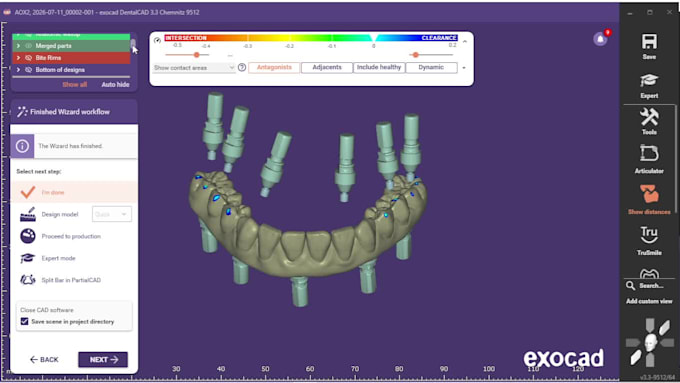Click Show all in group panel
The width and height of the screenshot is (680, 383).
click(x=75, y=85)
